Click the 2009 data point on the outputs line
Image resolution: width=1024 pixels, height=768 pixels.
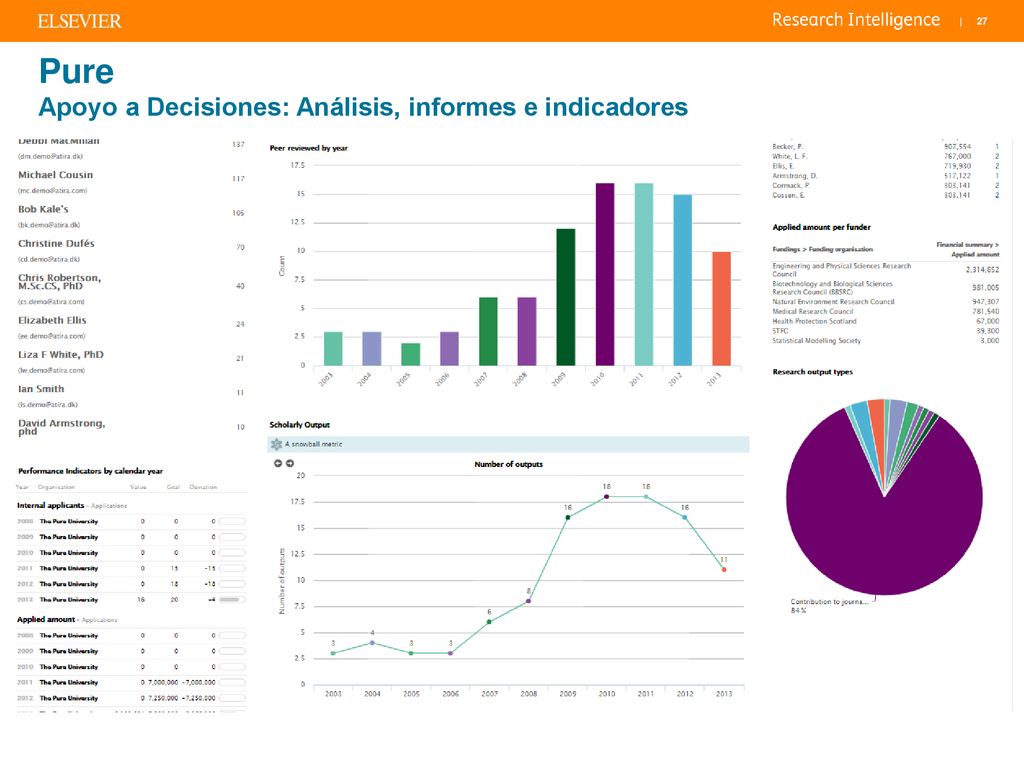point(568,518)
